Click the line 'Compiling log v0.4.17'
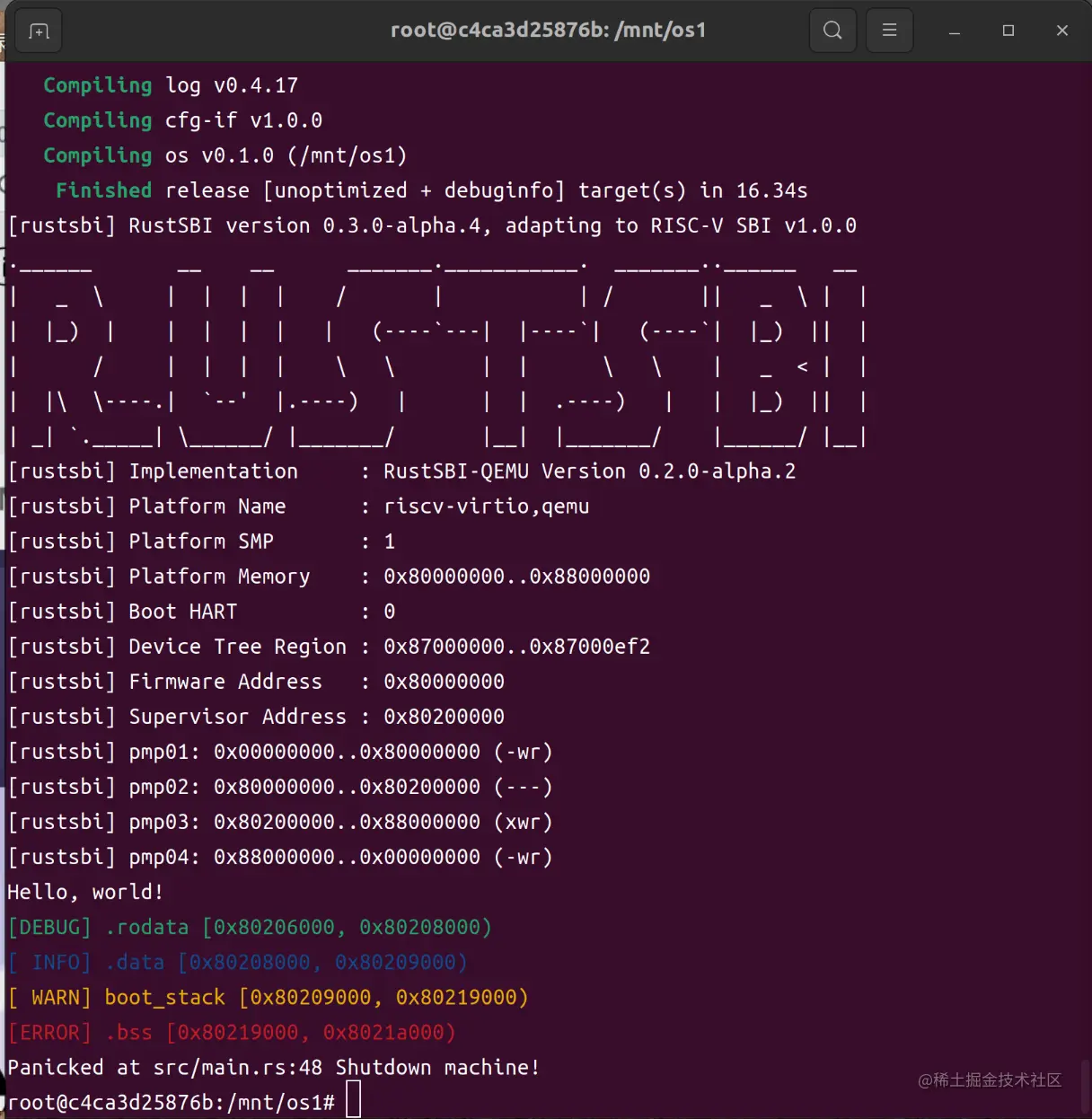The height and width of the screenshot is (1119, 1092). click(171, 85)
